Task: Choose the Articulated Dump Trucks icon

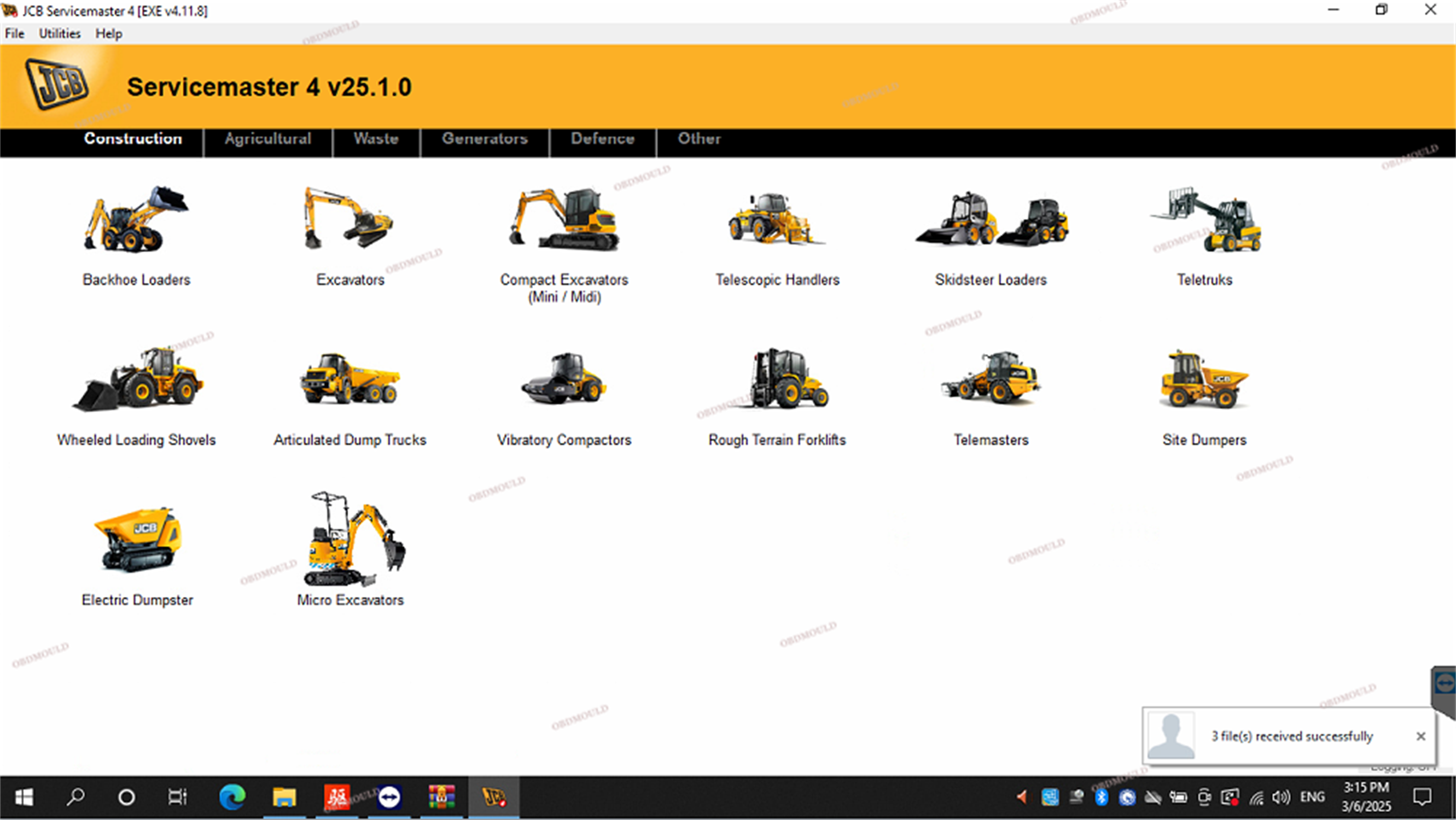Action: (350, 379)
